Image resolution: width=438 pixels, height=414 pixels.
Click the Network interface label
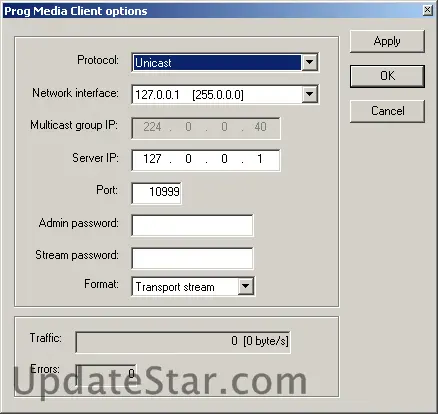(x=75, y=93)
